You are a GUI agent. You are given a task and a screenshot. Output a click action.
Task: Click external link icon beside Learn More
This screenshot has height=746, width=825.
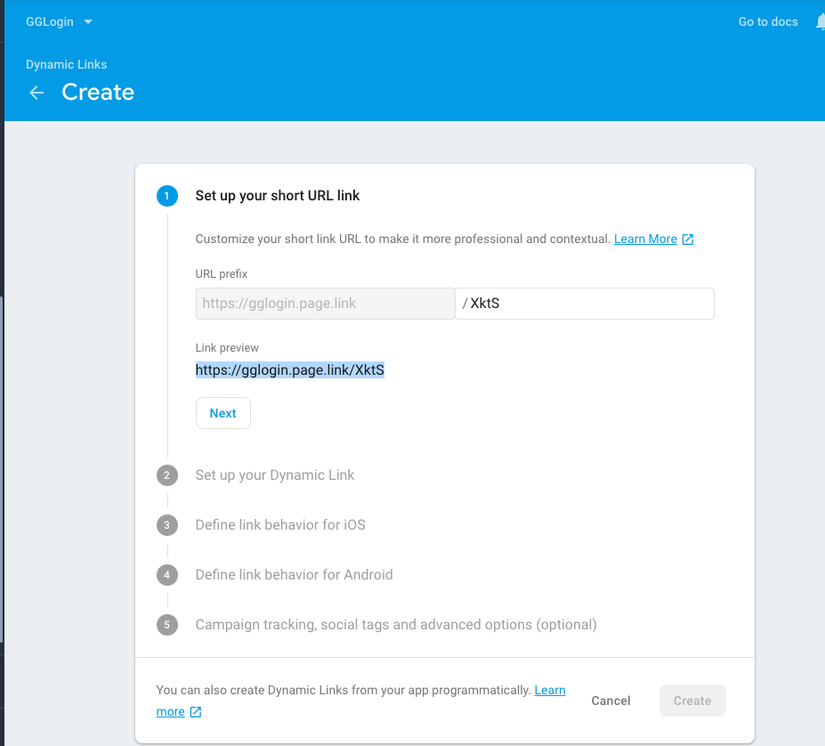(688, 240)
